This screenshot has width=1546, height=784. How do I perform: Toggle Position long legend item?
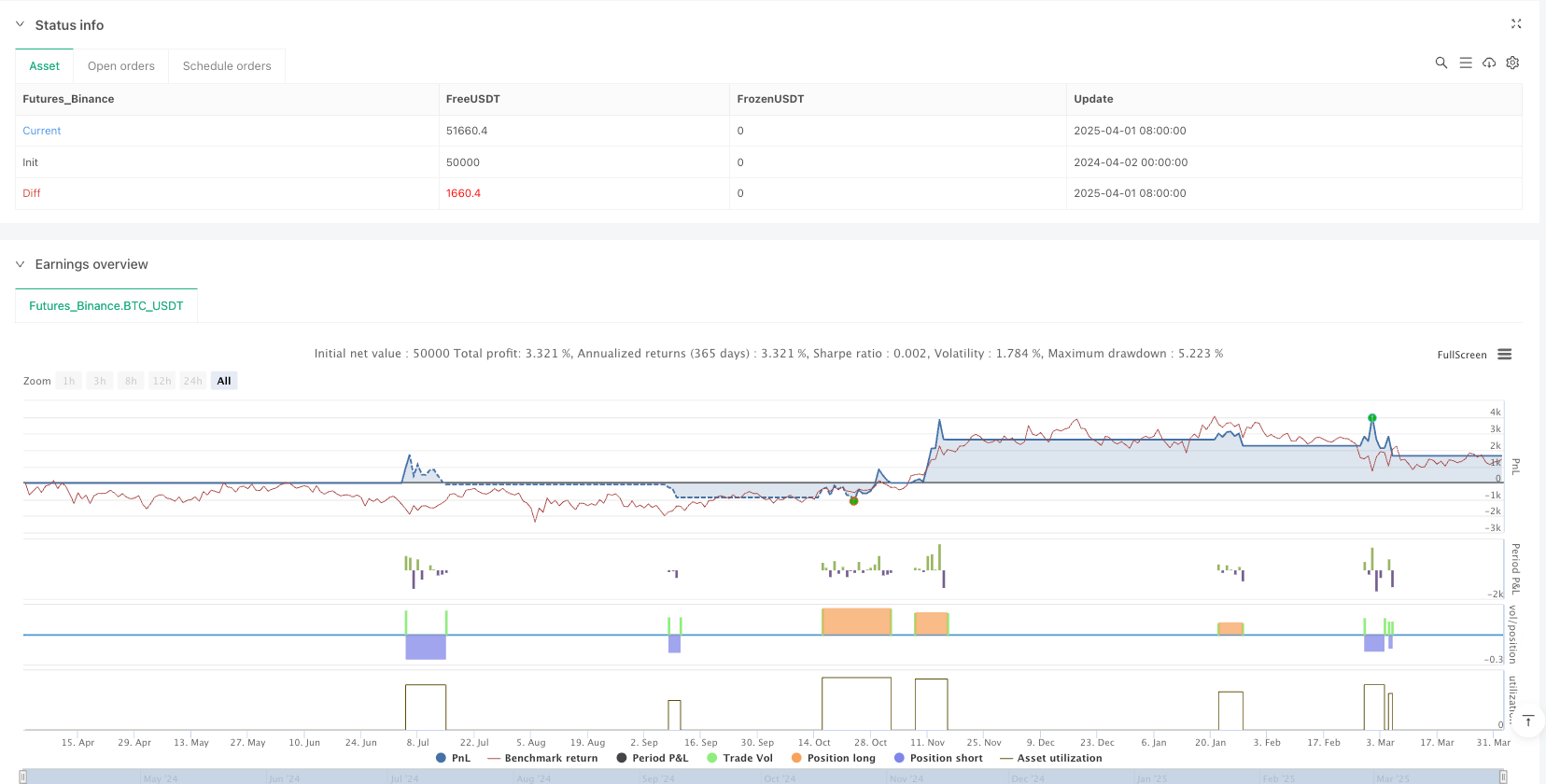pyautogui.click(x=840, y=758)
